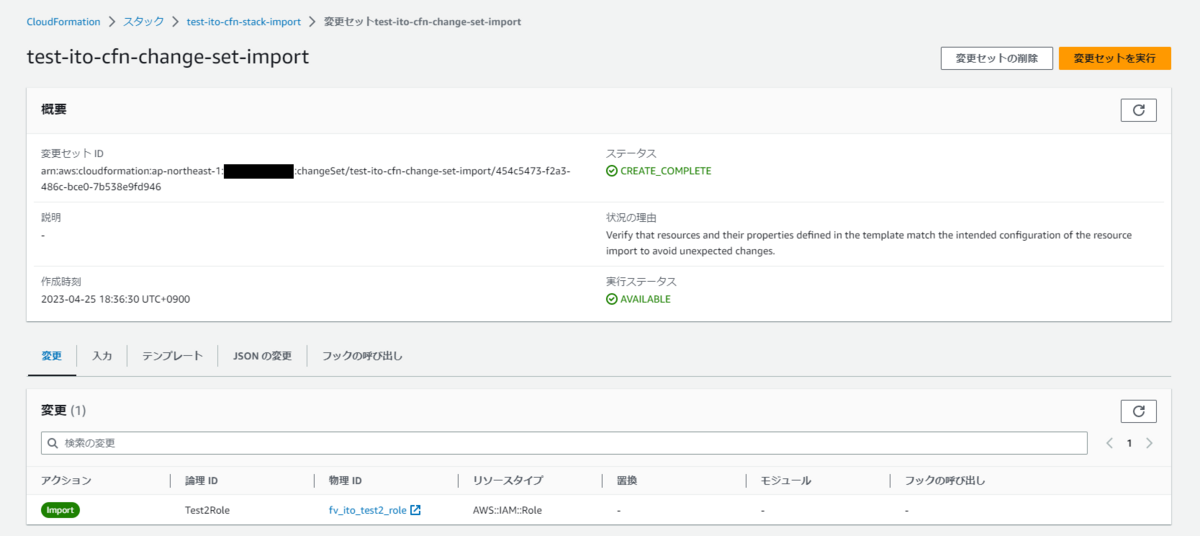Show the フックの呼び出し tab

point(362,356)
